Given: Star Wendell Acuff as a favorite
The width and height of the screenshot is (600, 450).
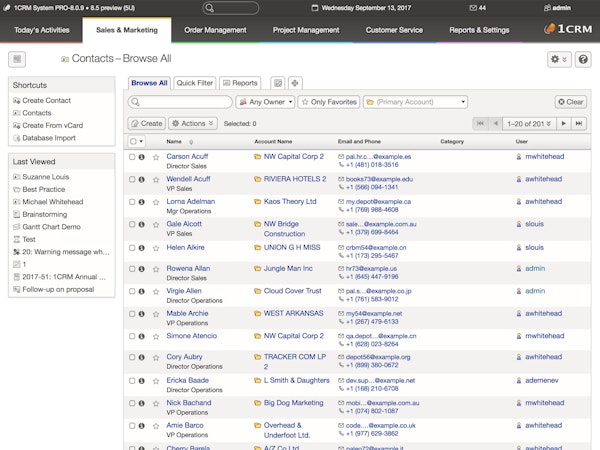Looking at the screenshot, I should [156, 179].
